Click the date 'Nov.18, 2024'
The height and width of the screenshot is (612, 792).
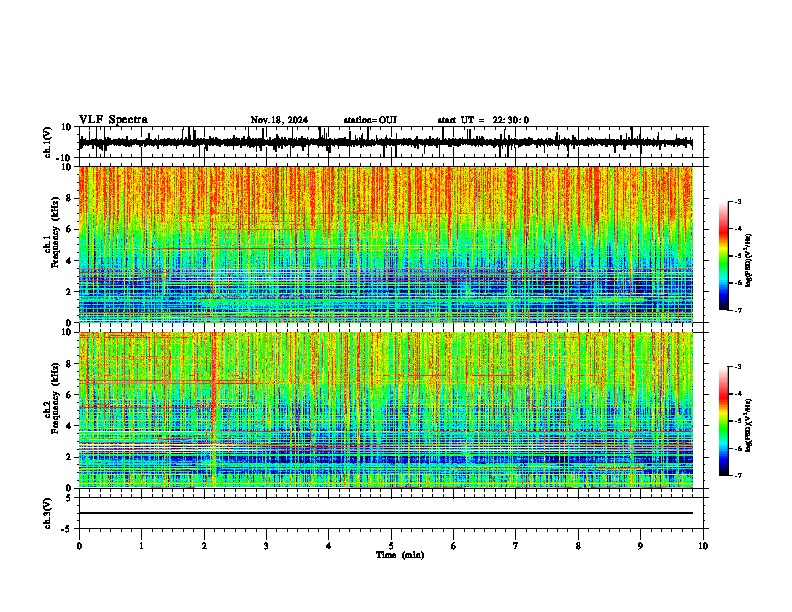(x=279, y=120)
